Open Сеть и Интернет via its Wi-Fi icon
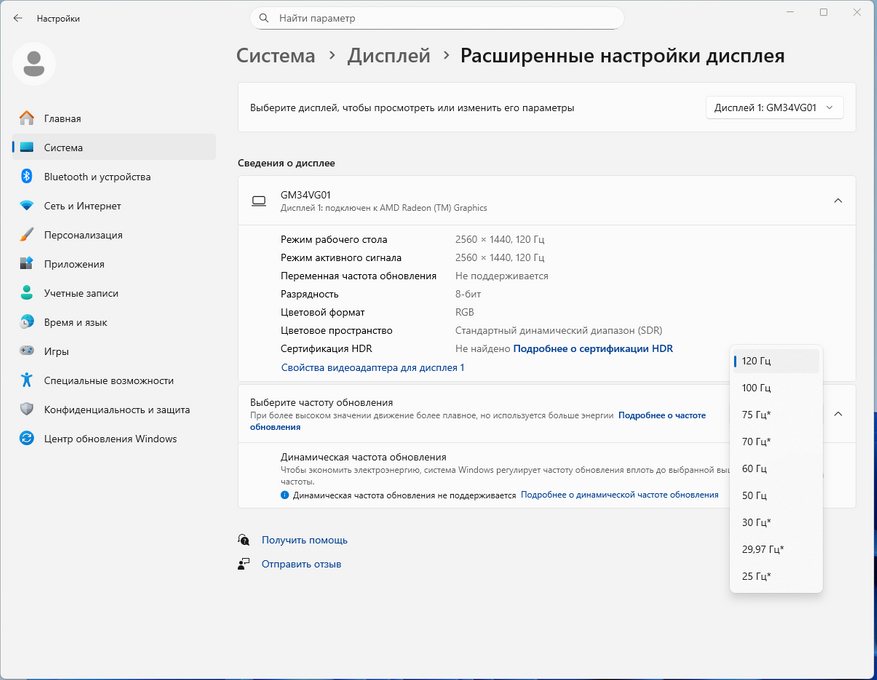 [x=26, y=206]
